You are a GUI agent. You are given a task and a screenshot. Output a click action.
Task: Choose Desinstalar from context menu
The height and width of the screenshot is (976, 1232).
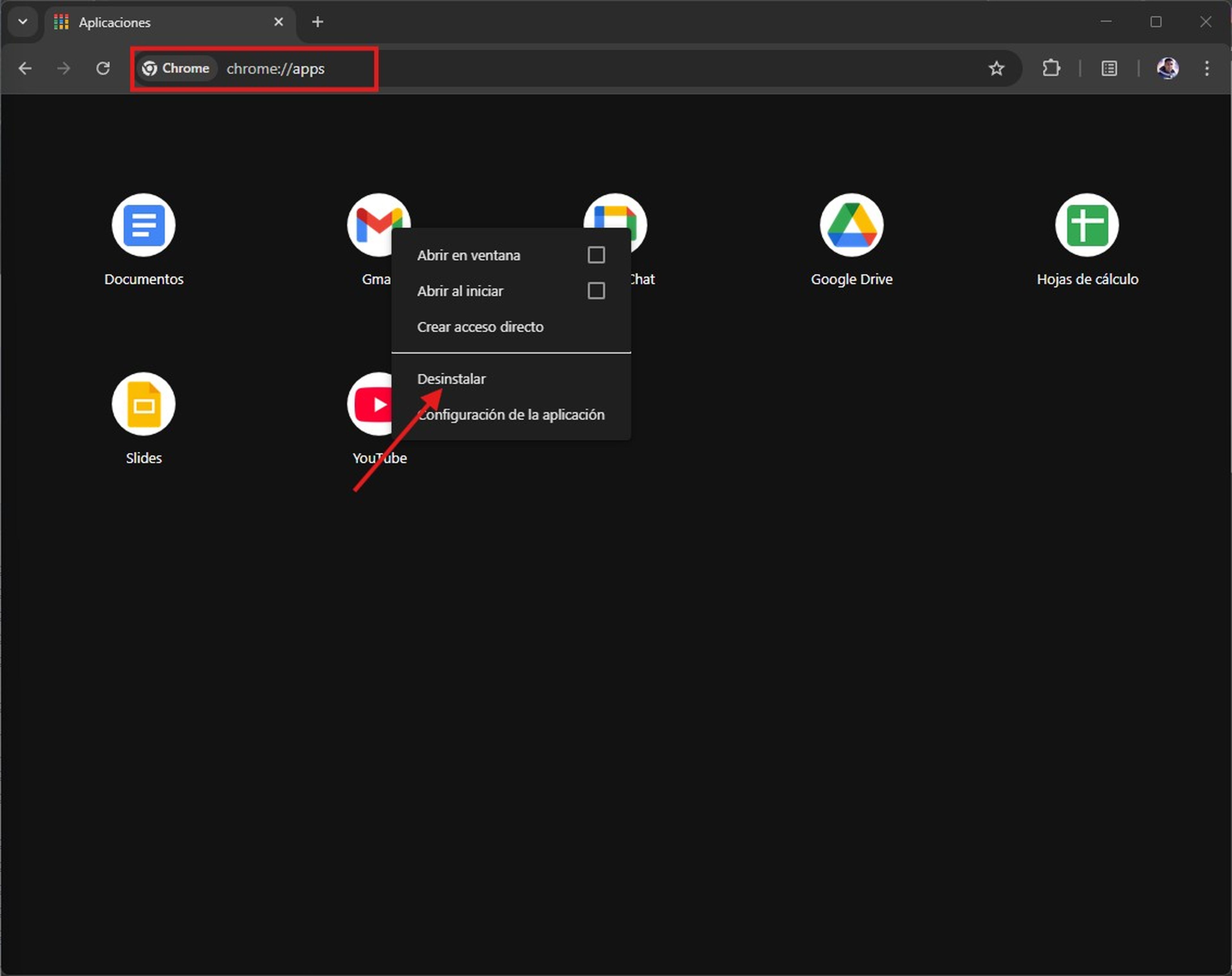(511, 379)
